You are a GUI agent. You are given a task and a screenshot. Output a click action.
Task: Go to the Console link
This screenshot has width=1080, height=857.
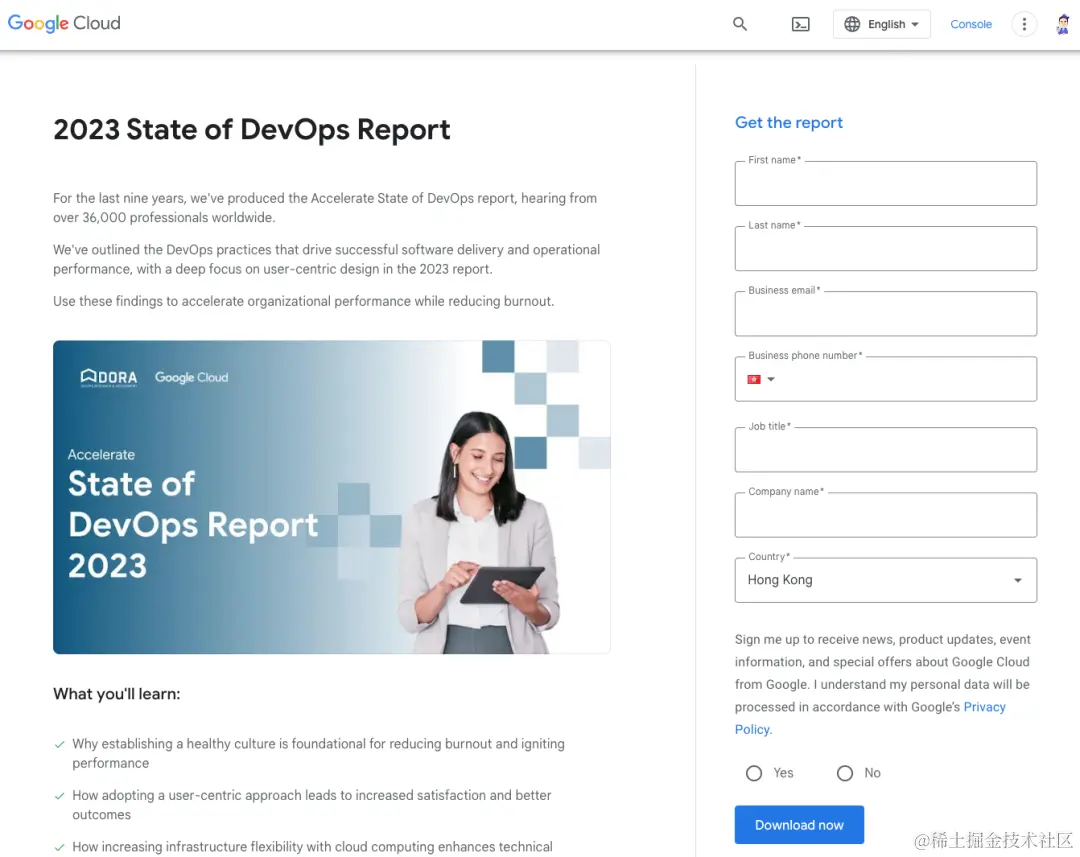970,24
